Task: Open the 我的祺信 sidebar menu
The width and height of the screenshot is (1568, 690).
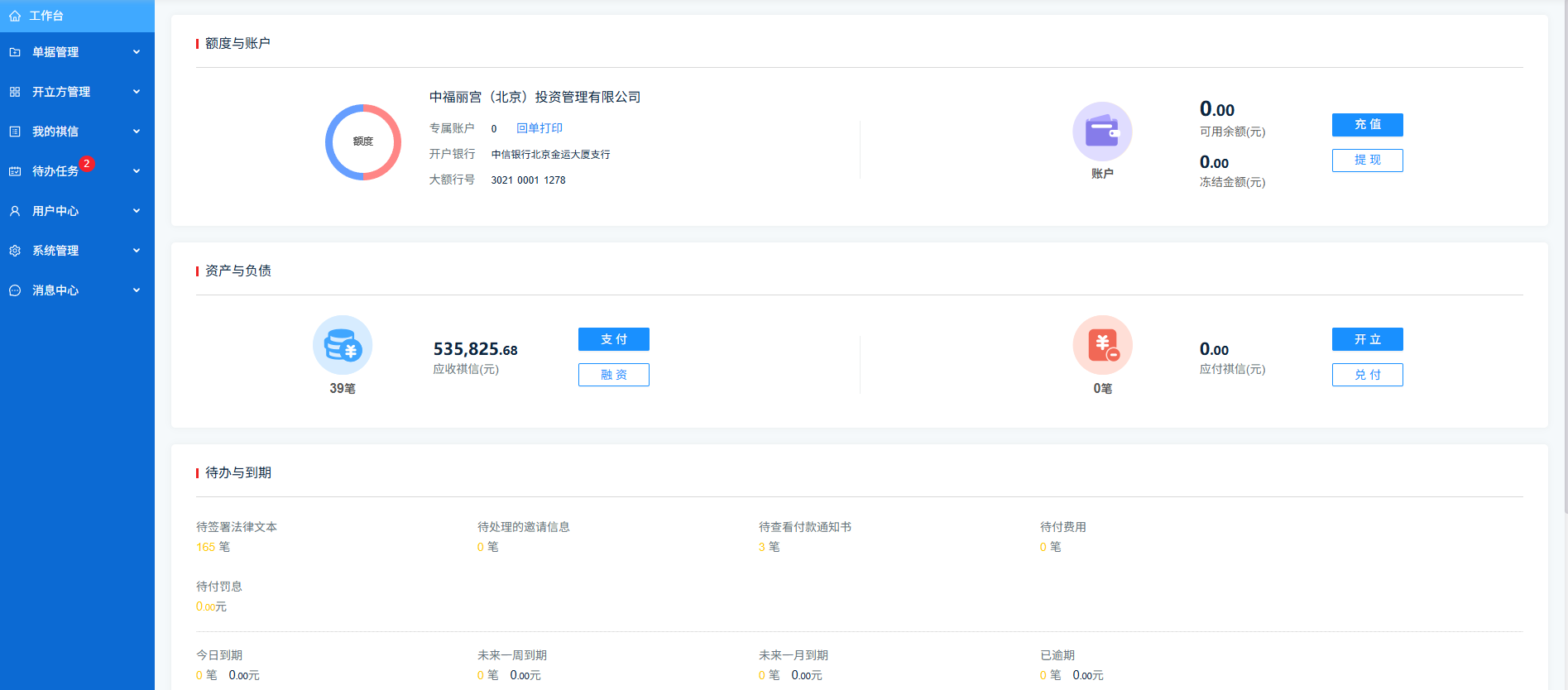Action: tap(55, 132)
